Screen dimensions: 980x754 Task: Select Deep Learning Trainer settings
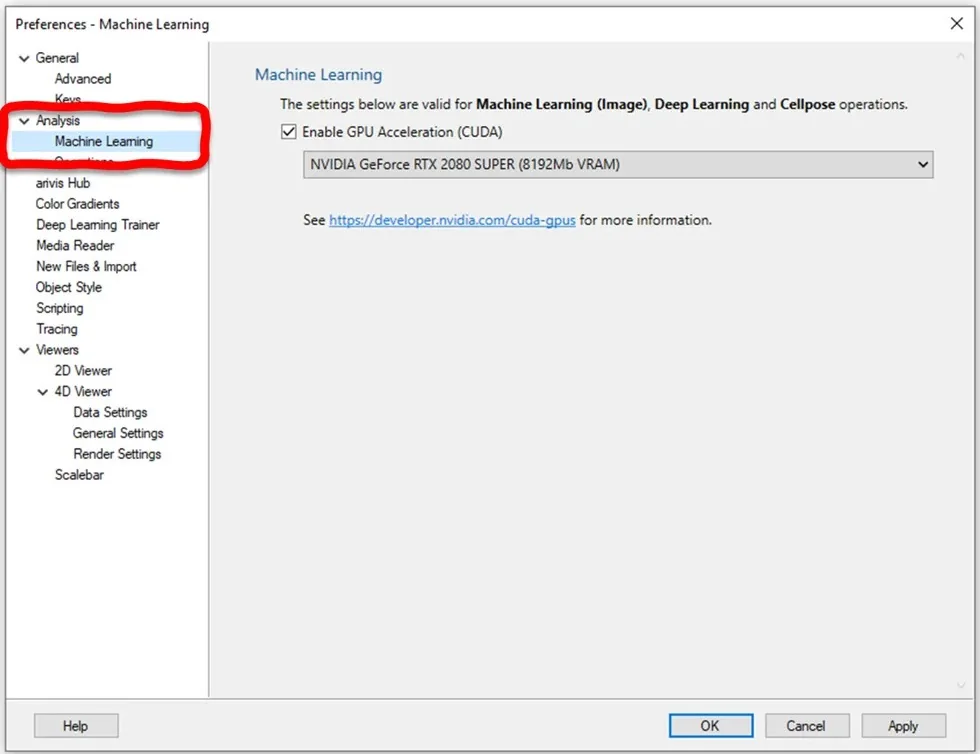pos(97,224)
